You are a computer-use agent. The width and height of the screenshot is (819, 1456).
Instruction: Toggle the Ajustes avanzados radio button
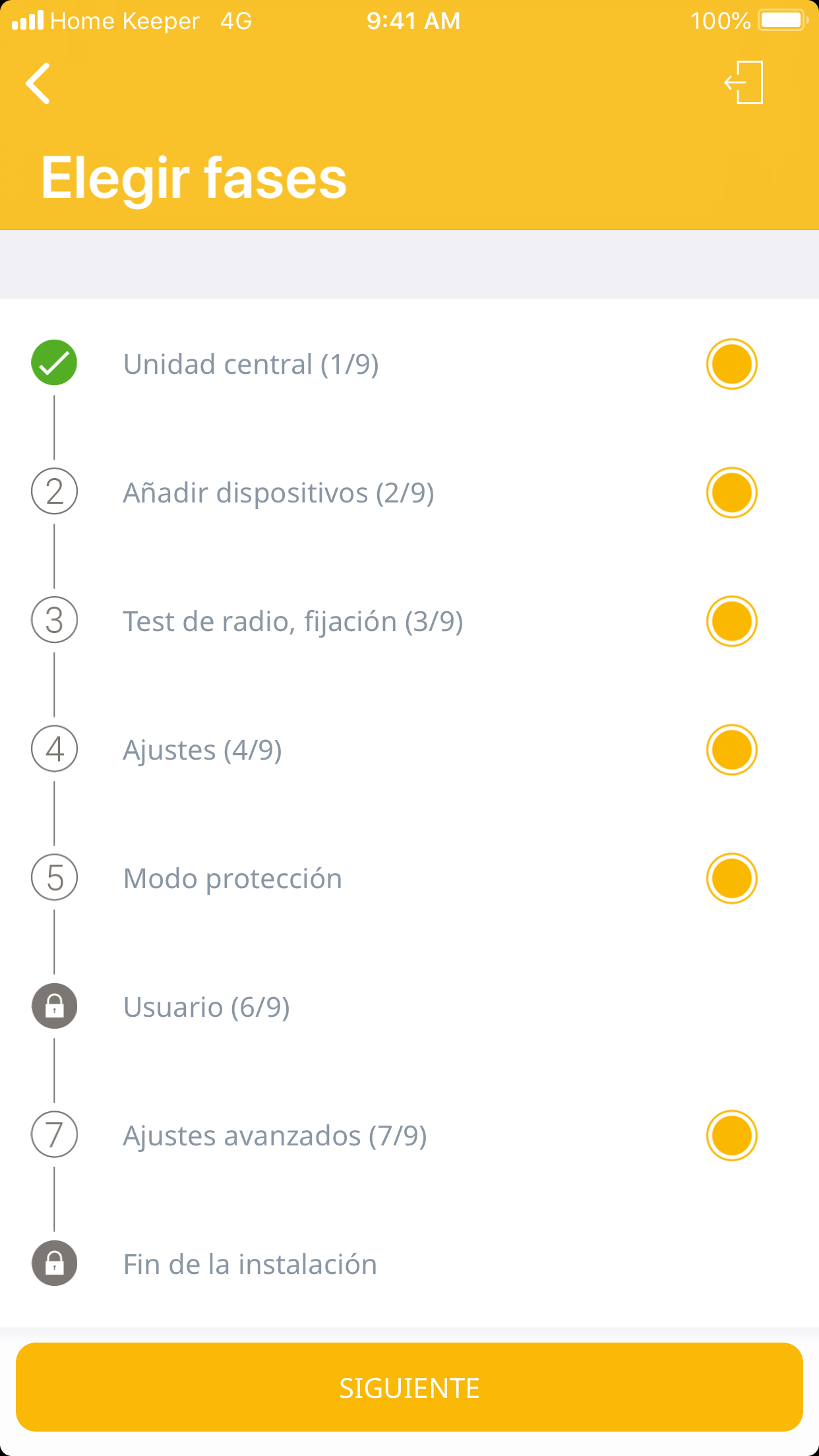(x=731, y=1136)
